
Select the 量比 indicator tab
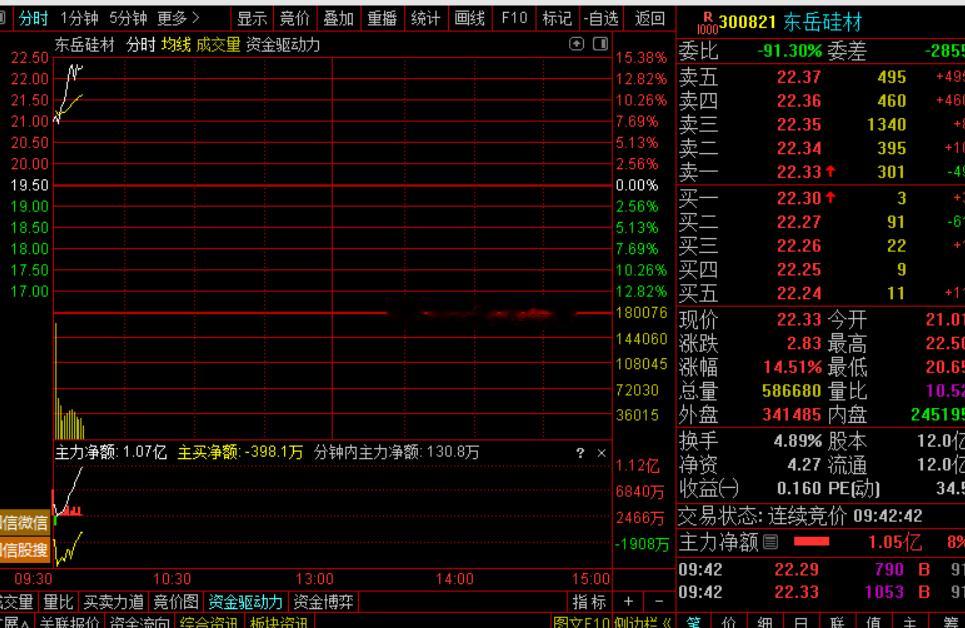(x=58, y=602)
